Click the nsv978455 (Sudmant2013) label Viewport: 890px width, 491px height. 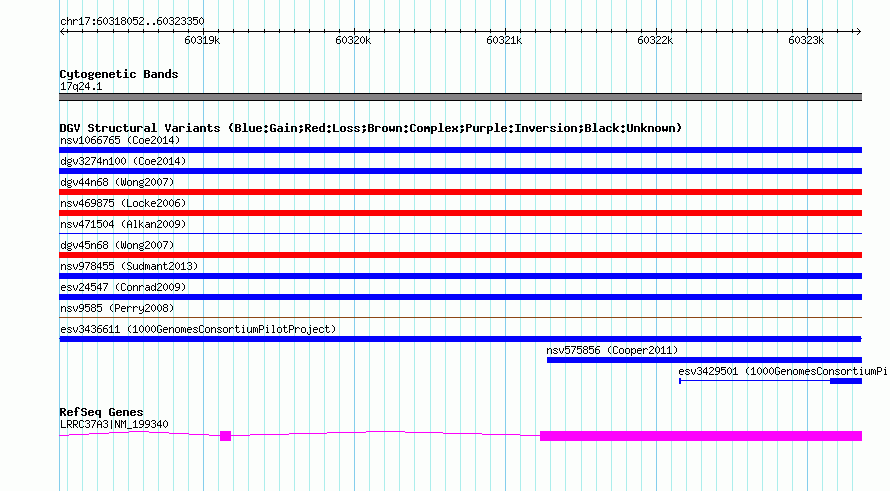coord(129,266)
